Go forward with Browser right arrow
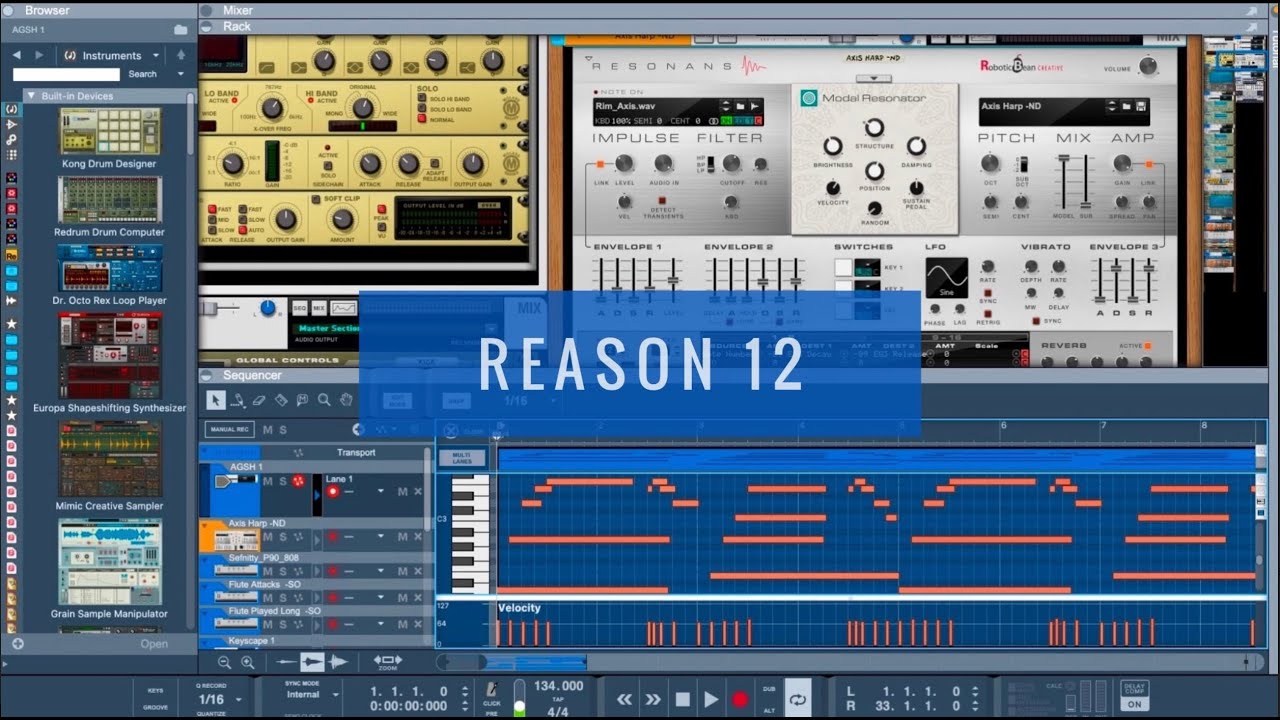The width and height of the screenshot is (1280, 720). [x=39, y=55]
